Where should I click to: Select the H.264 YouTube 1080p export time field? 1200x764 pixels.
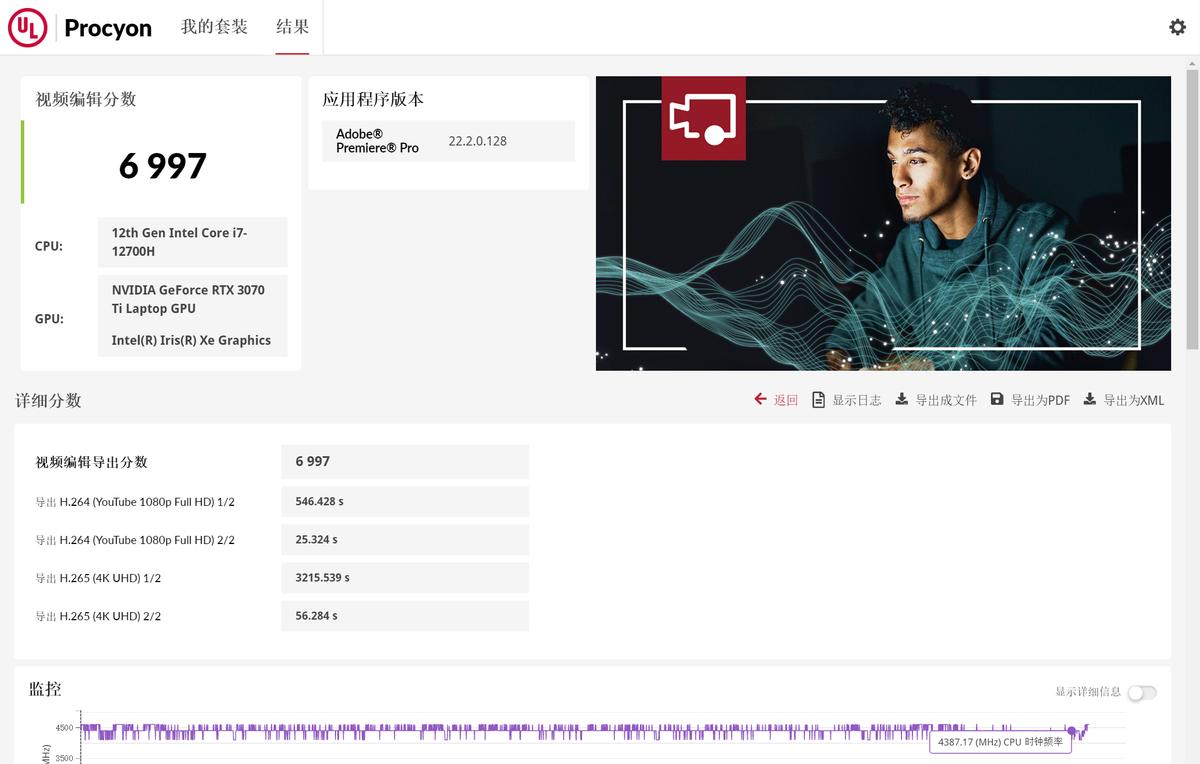pyautogui.click(x=404, y=501)
